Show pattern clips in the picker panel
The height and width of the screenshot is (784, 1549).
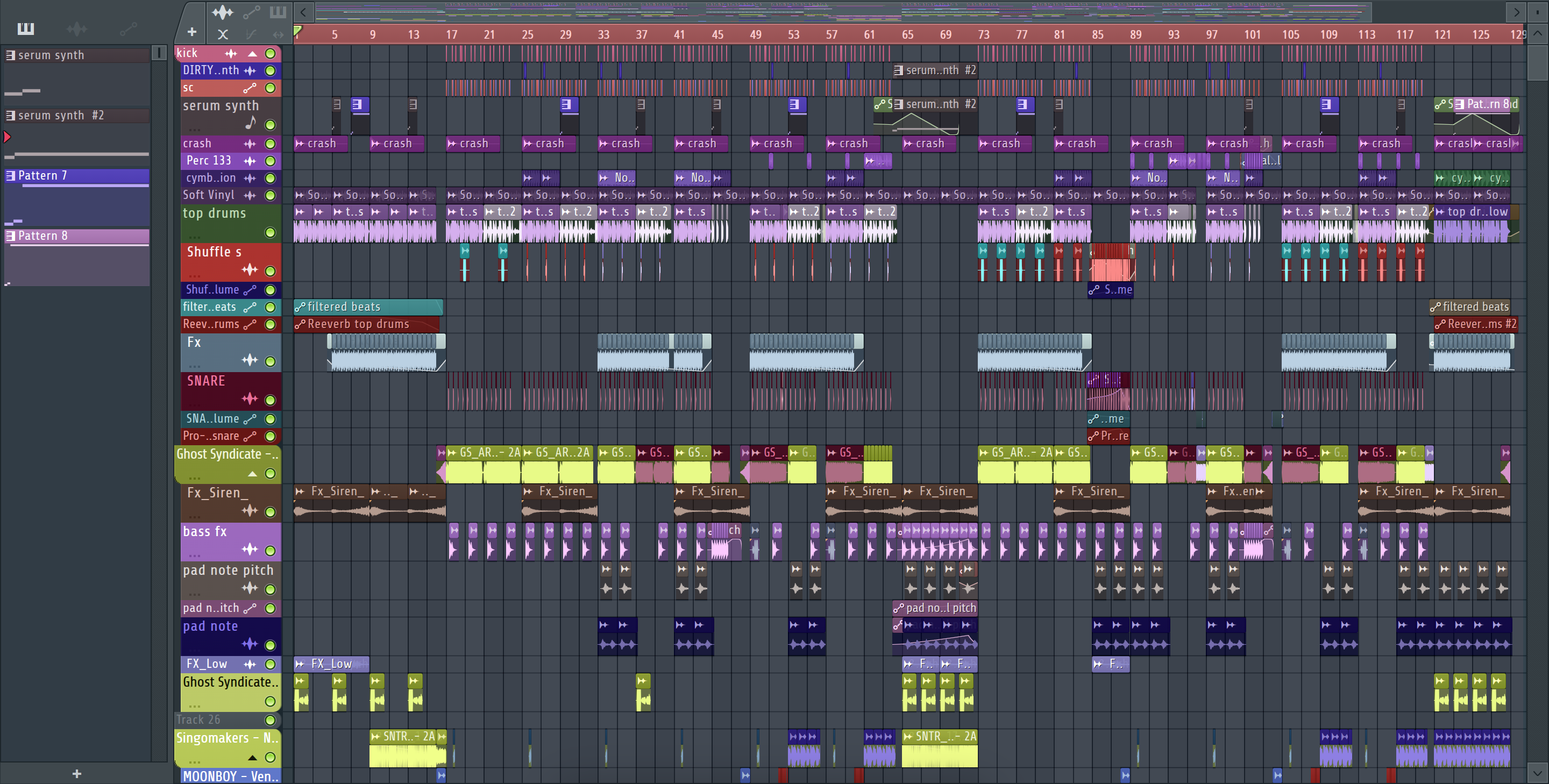[x=25, y=28]
